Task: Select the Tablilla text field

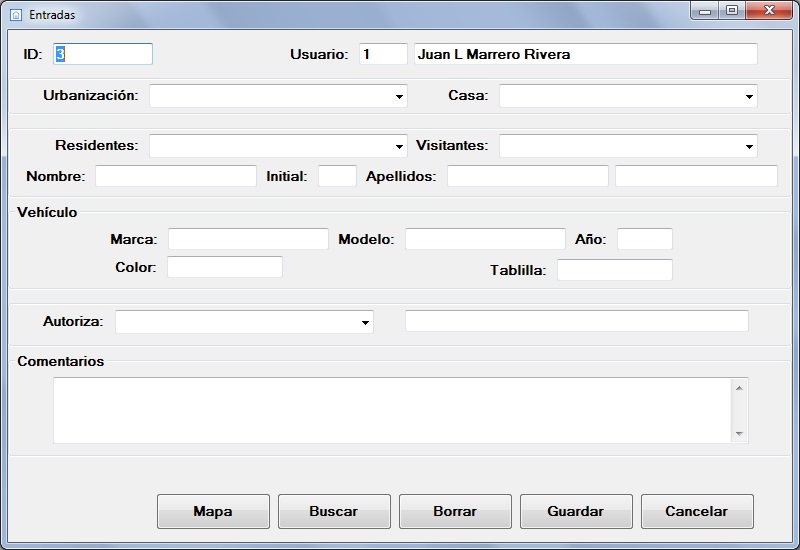Action: click(x=615, y=270)
